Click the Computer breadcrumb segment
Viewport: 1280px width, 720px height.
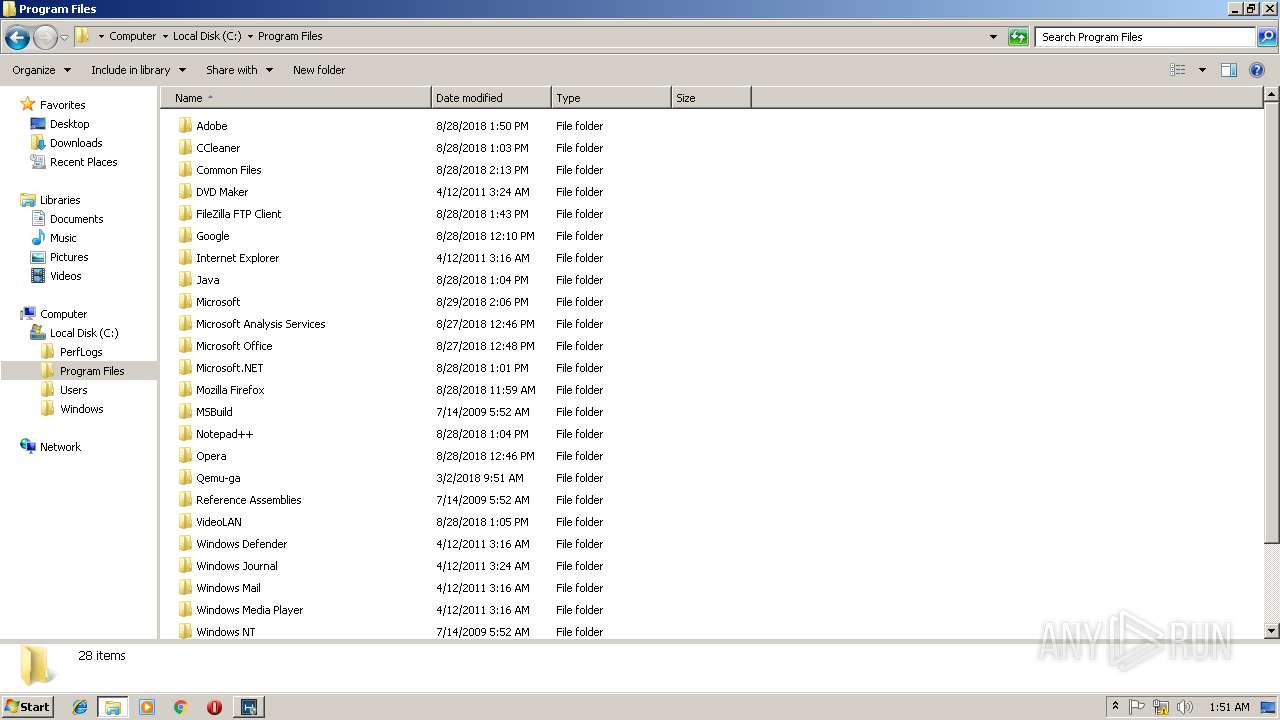click(132, 36)
